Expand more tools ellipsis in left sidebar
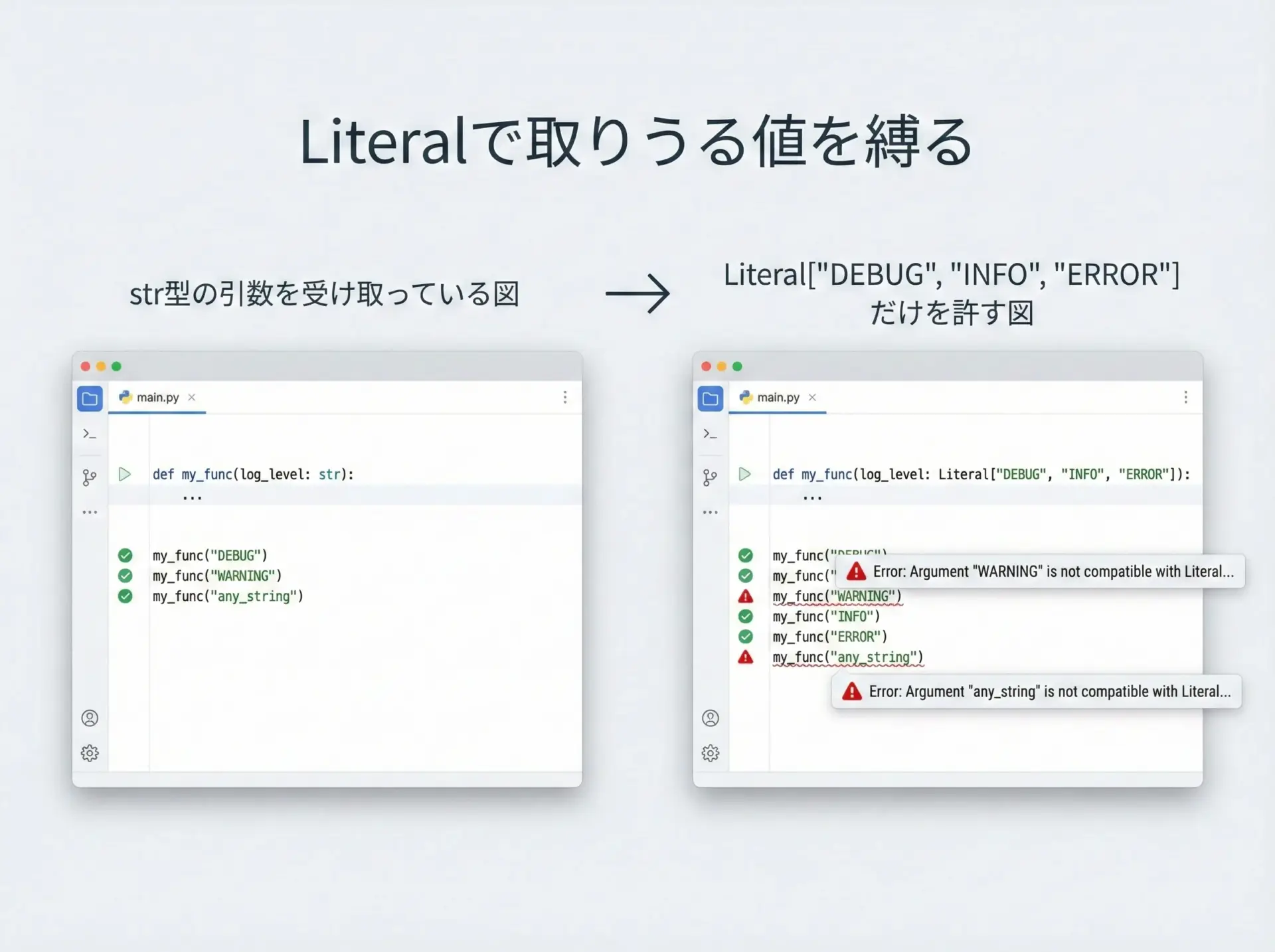 pyautogui.click(x=90, y=513)
